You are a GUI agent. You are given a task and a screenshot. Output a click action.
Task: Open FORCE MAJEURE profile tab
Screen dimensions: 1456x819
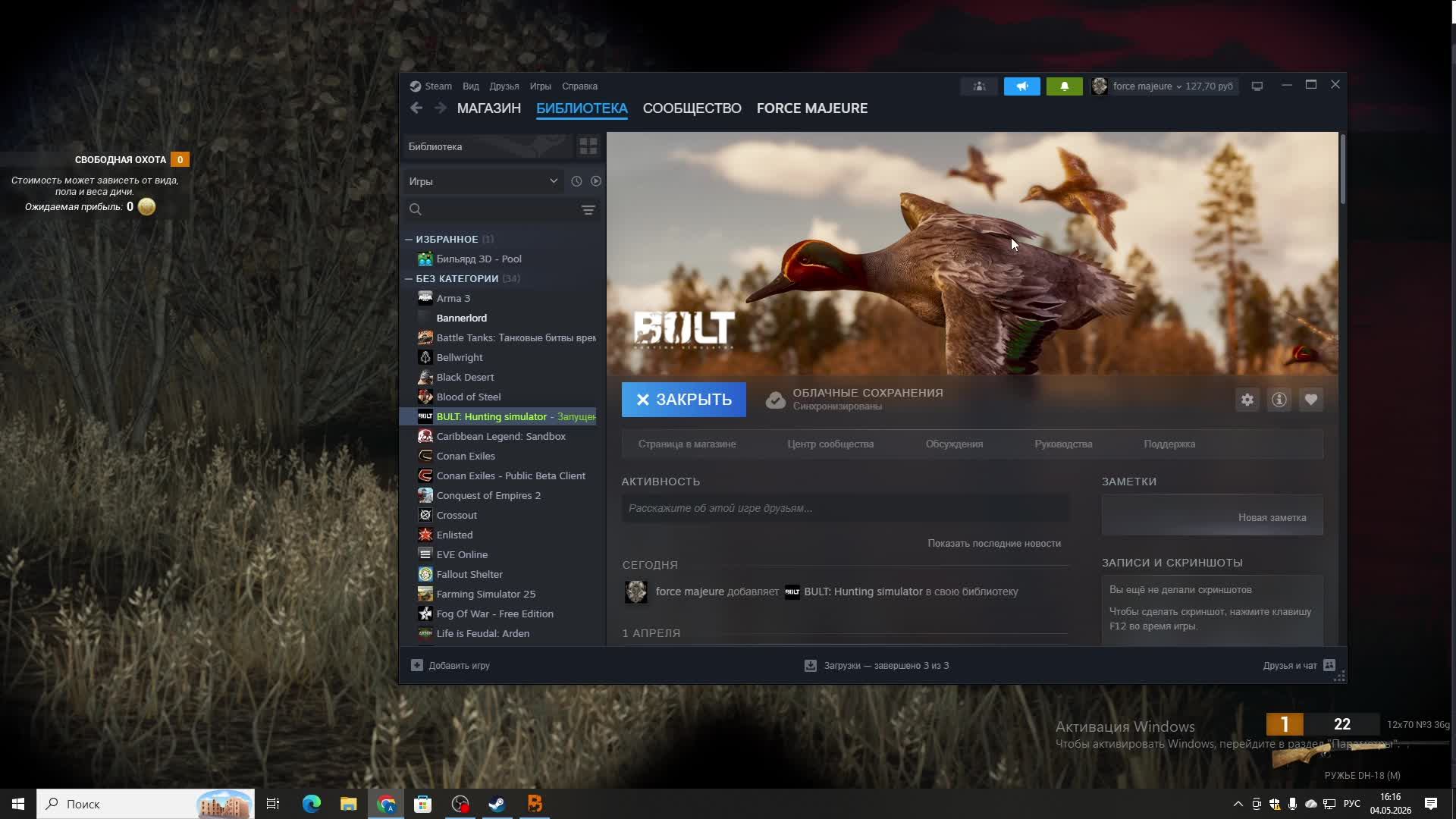pyautogui.click(x=812, y=108)
